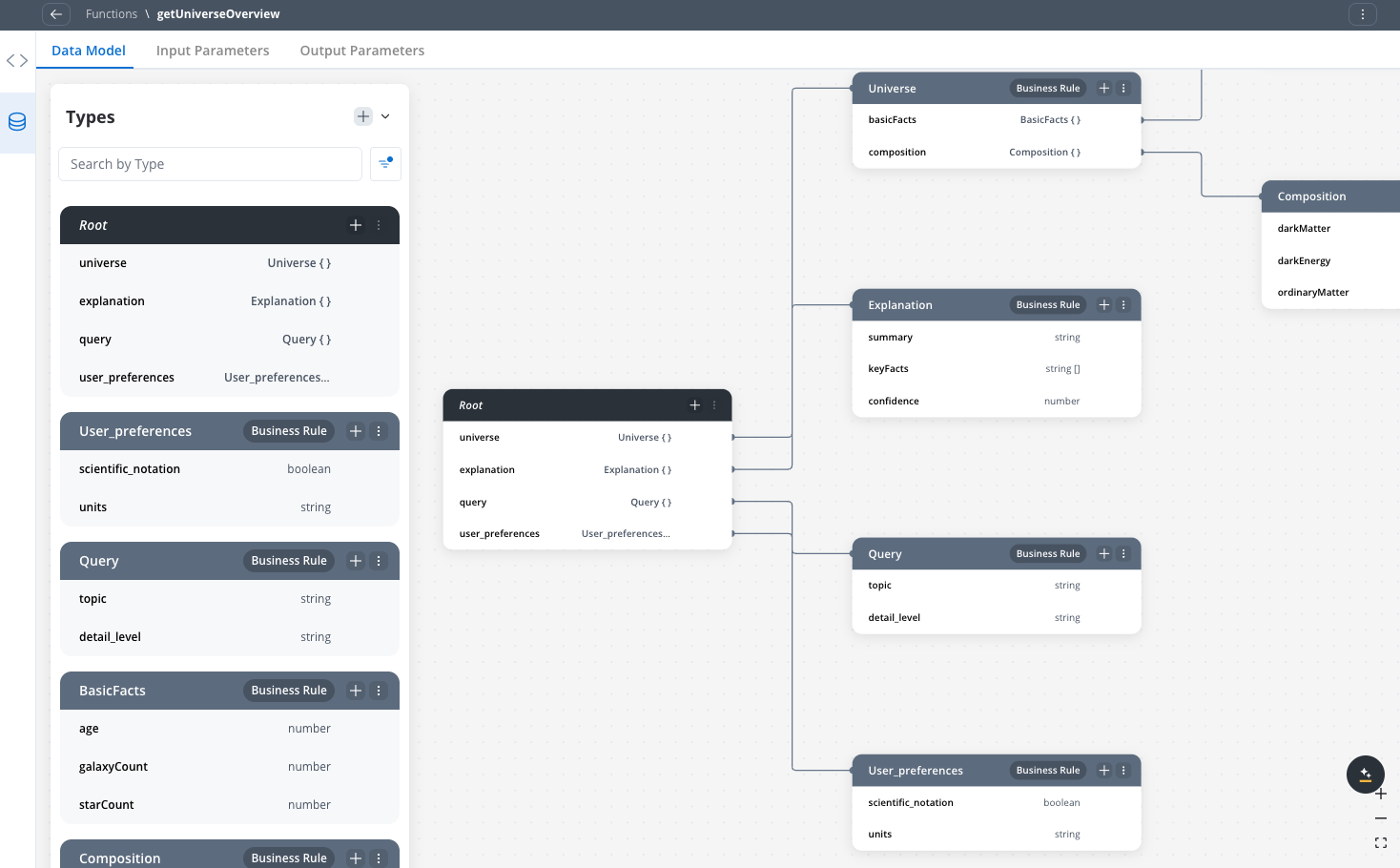Open the Output Parameters tab
Viewport: 1400px width, 868px height.
362,51
